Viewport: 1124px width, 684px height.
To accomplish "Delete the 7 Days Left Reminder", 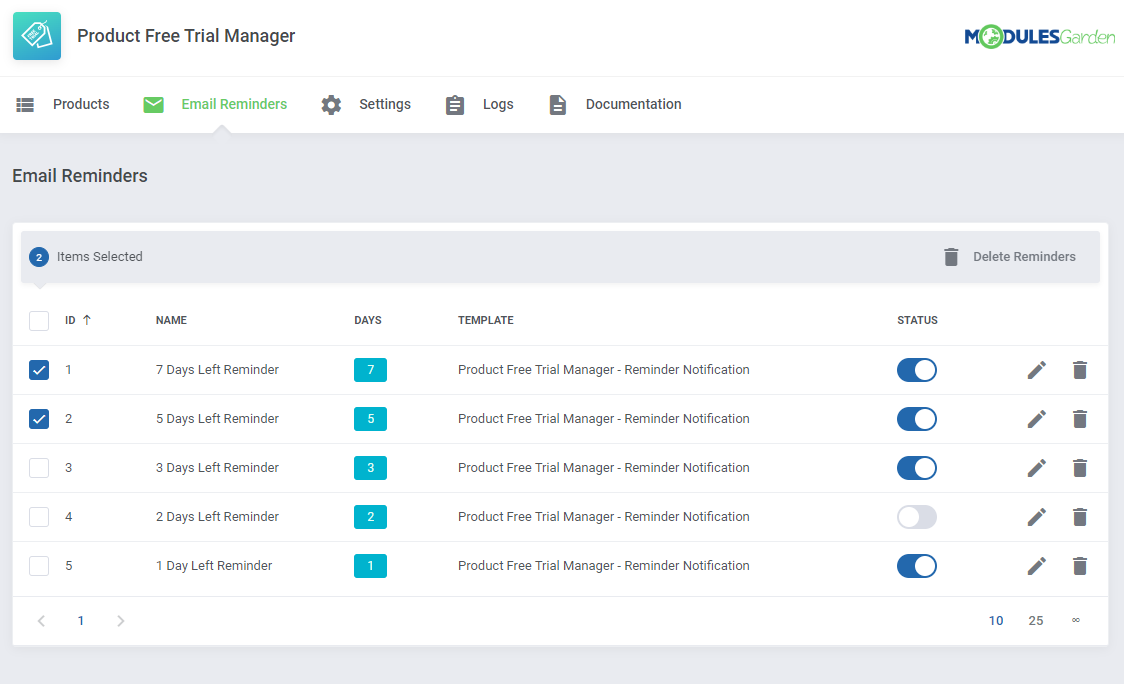I will 1080,370.
